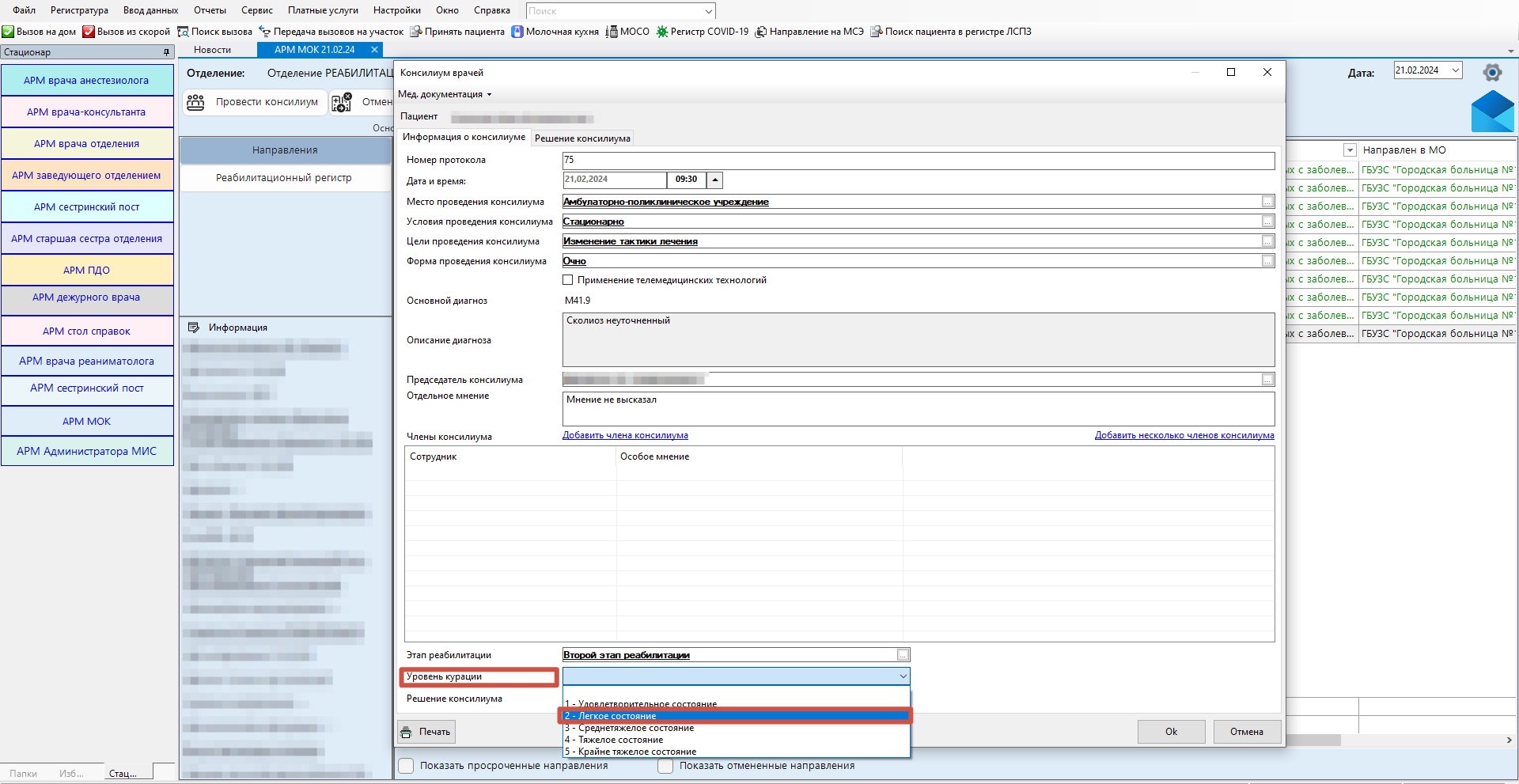Open АРМ заведующего отделением in sidebar

point(87,175)
